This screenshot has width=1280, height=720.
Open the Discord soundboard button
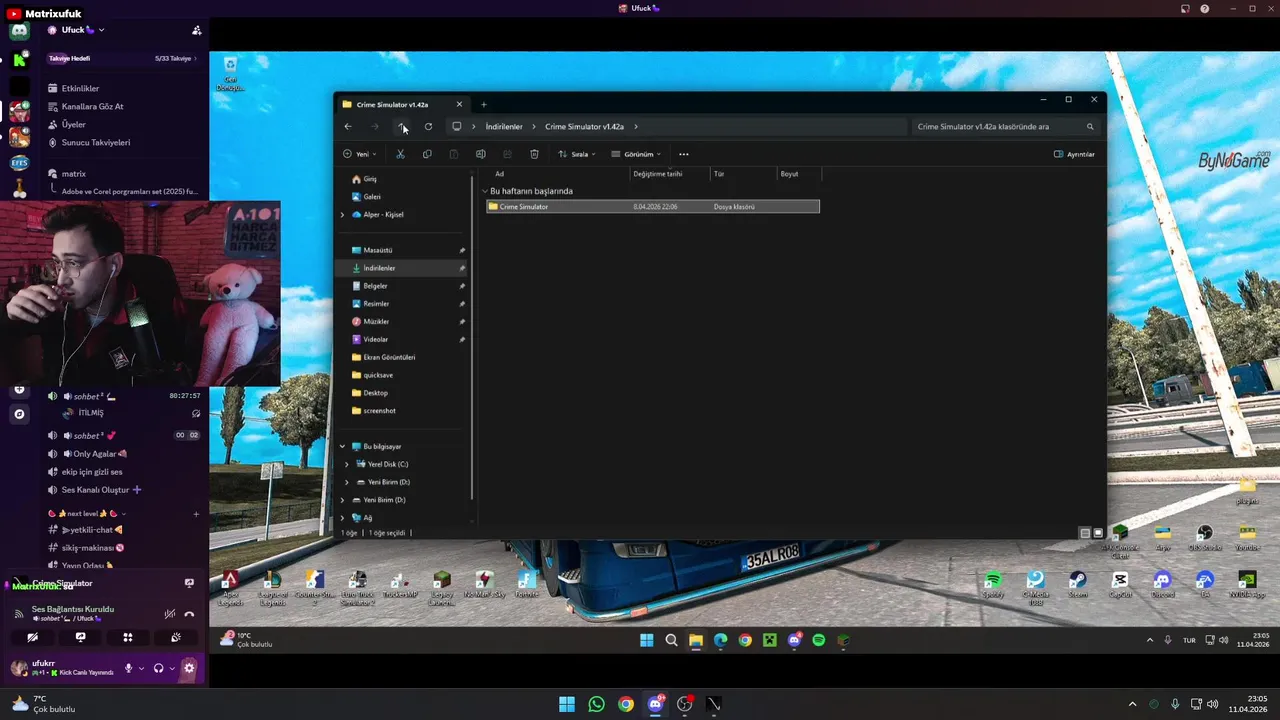click(176, 637)
